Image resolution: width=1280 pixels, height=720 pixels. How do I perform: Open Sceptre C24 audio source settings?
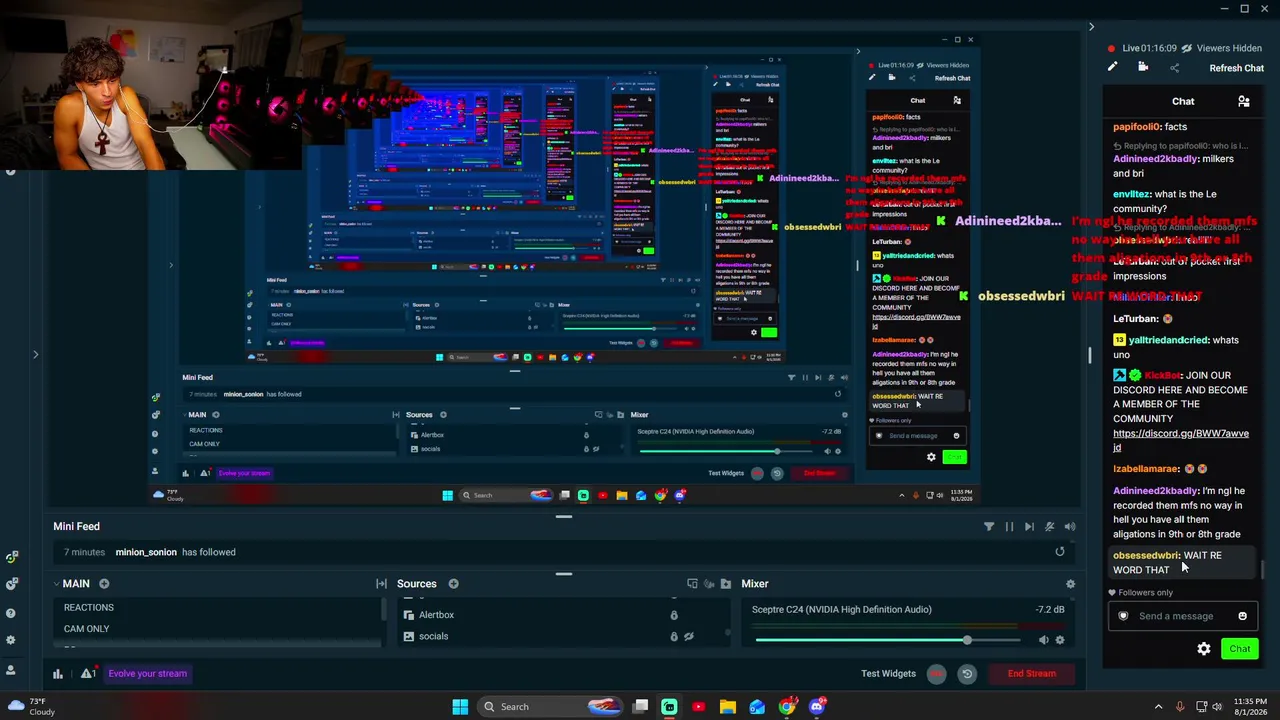pos(1060,640)
